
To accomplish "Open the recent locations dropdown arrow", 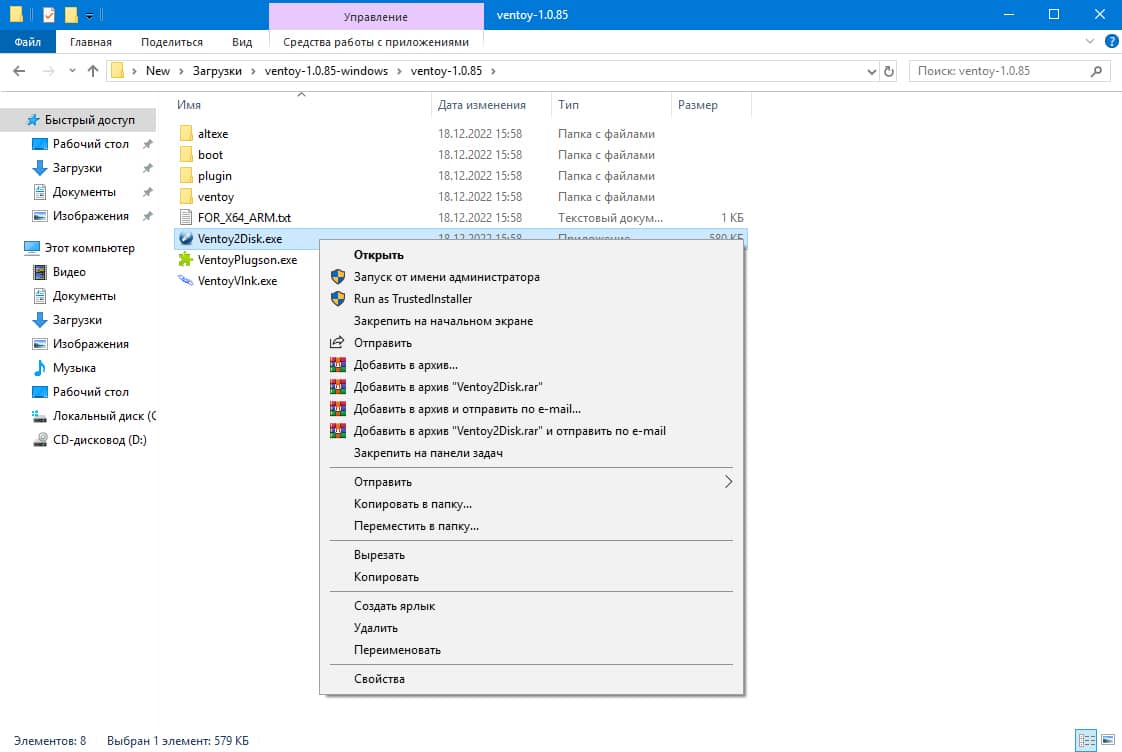I will [x=72, y=71].
